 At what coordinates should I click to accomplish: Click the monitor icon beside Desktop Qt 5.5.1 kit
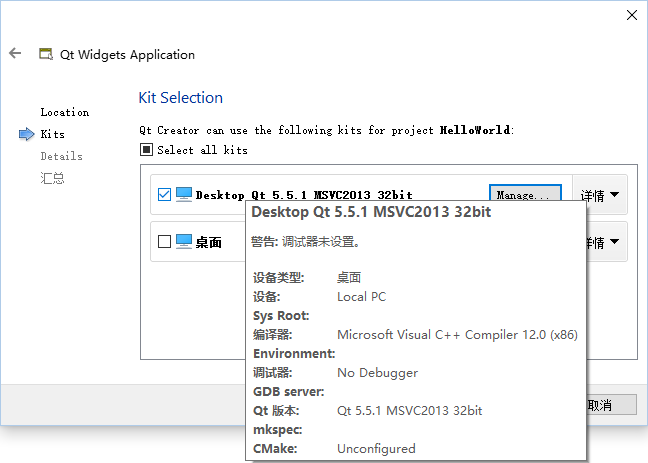point(184,194)
